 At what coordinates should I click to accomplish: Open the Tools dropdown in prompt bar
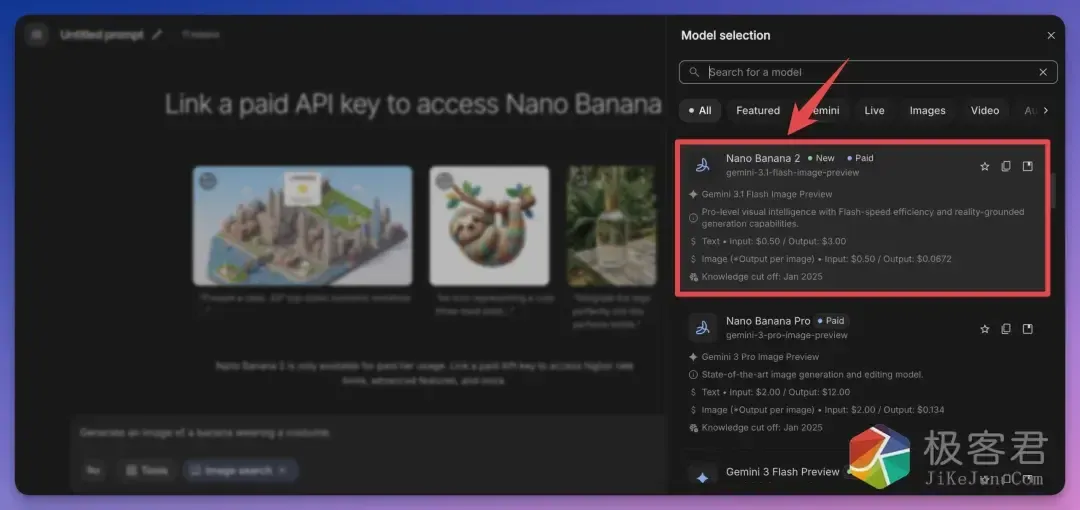point(146,470)
